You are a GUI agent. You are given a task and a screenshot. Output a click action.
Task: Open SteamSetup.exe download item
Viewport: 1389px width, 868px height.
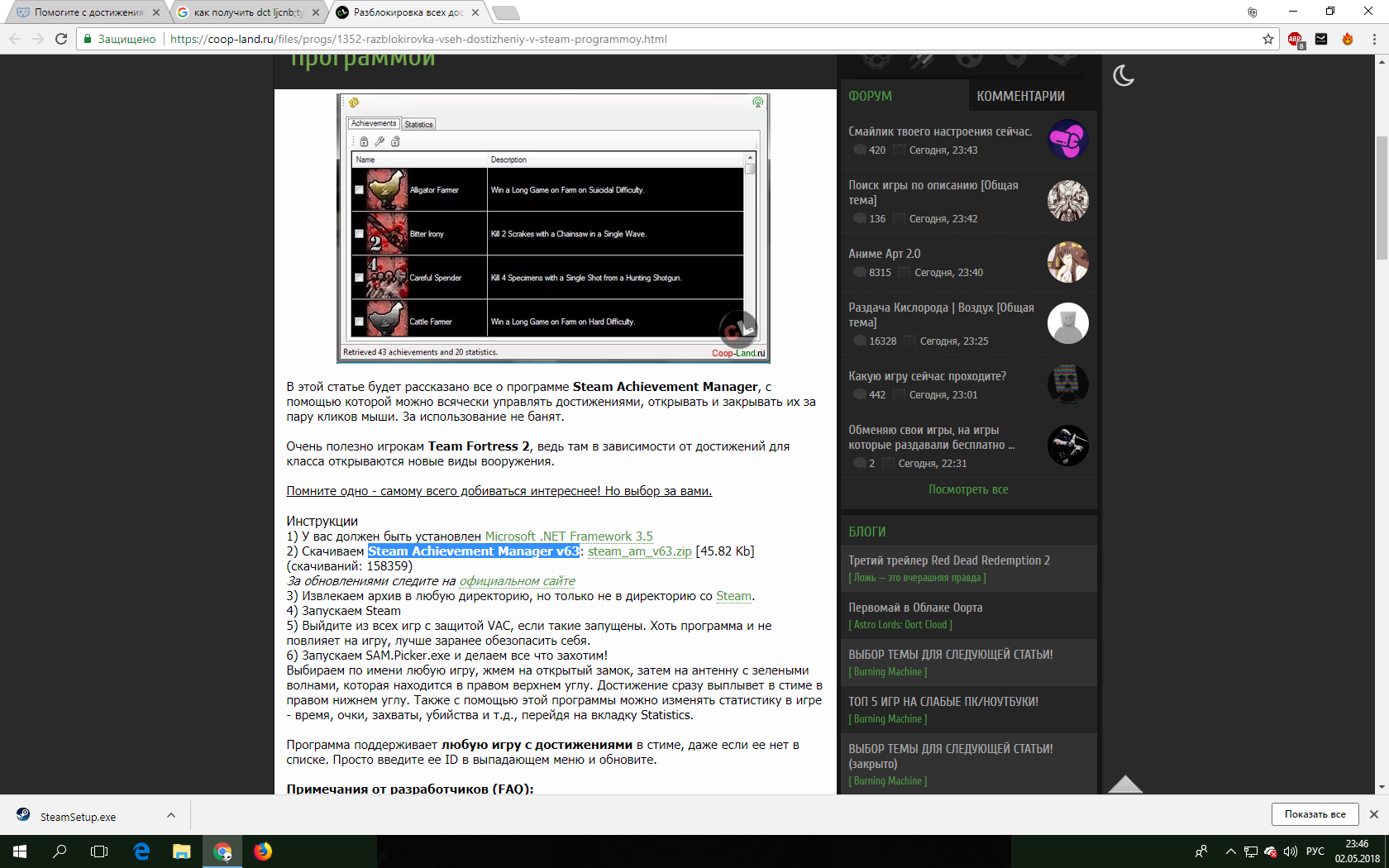click(79, 817)
